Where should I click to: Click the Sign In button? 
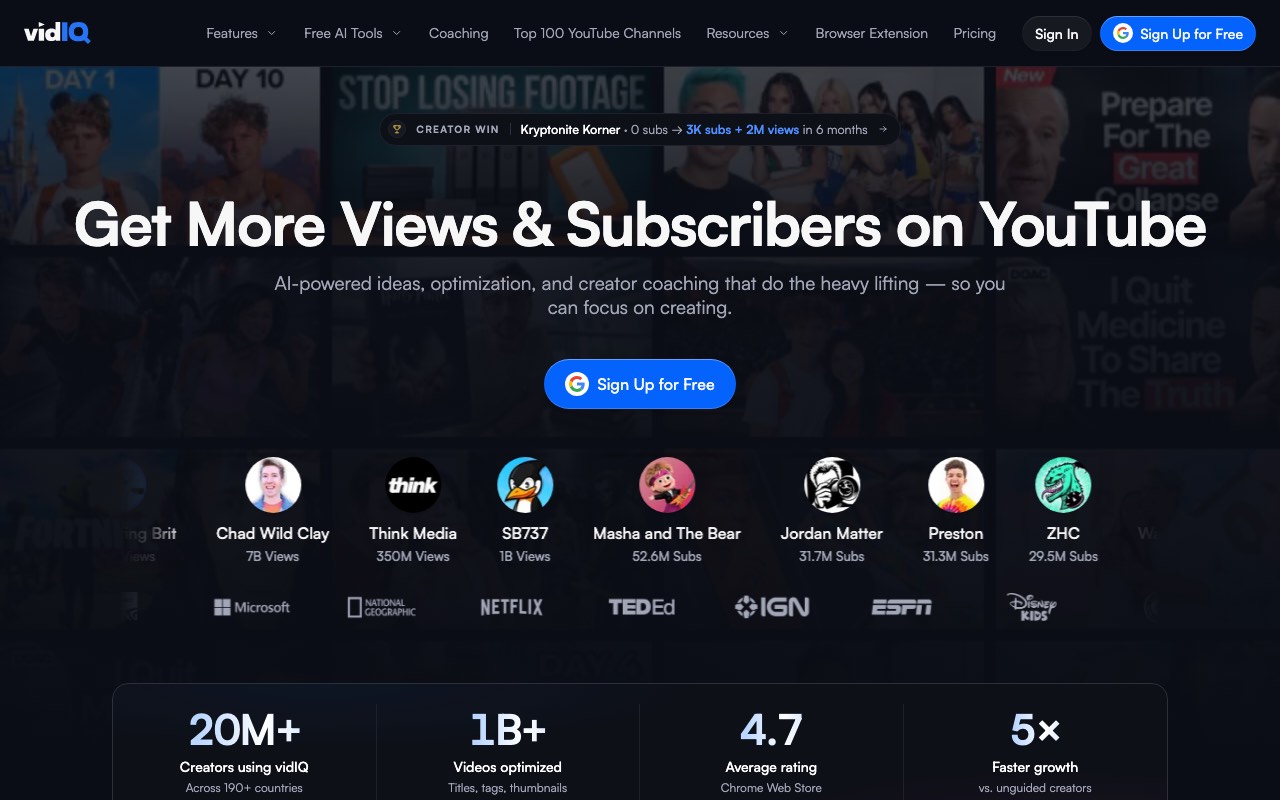coord(1057,34)
